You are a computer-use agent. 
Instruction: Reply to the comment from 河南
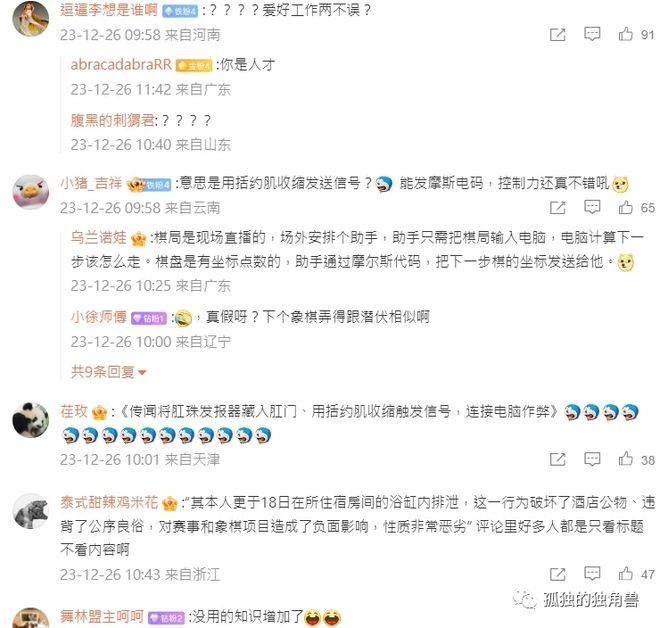pyautogui.click(x=592, y=34)
